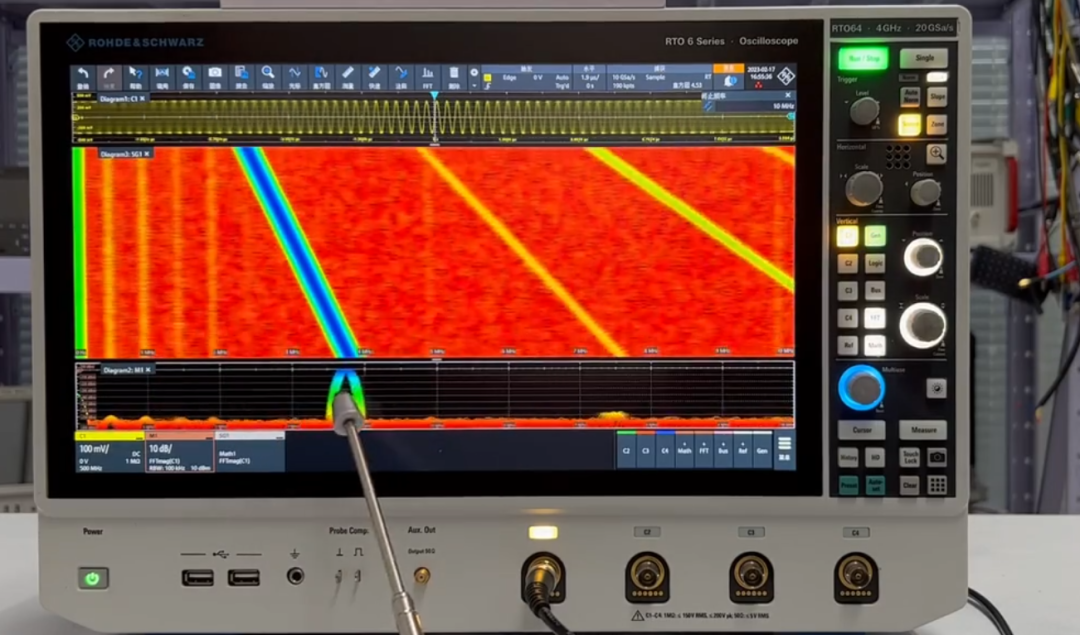The image size is (1080, 635).
Task: Toggle the FFT hardware key
Action: coord(875,318)
